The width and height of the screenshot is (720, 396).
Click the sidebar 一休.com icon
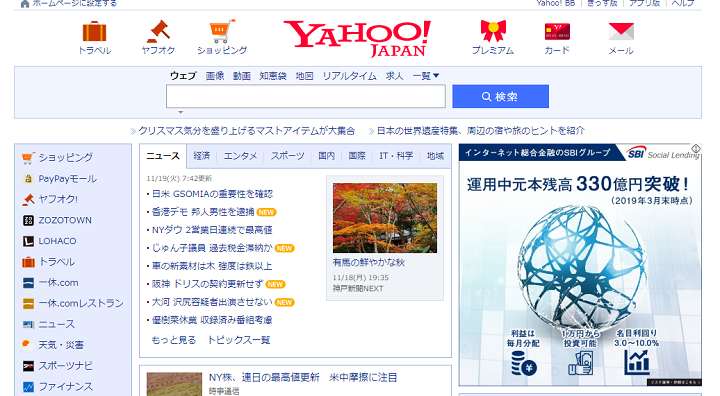[x=28, y=283]
